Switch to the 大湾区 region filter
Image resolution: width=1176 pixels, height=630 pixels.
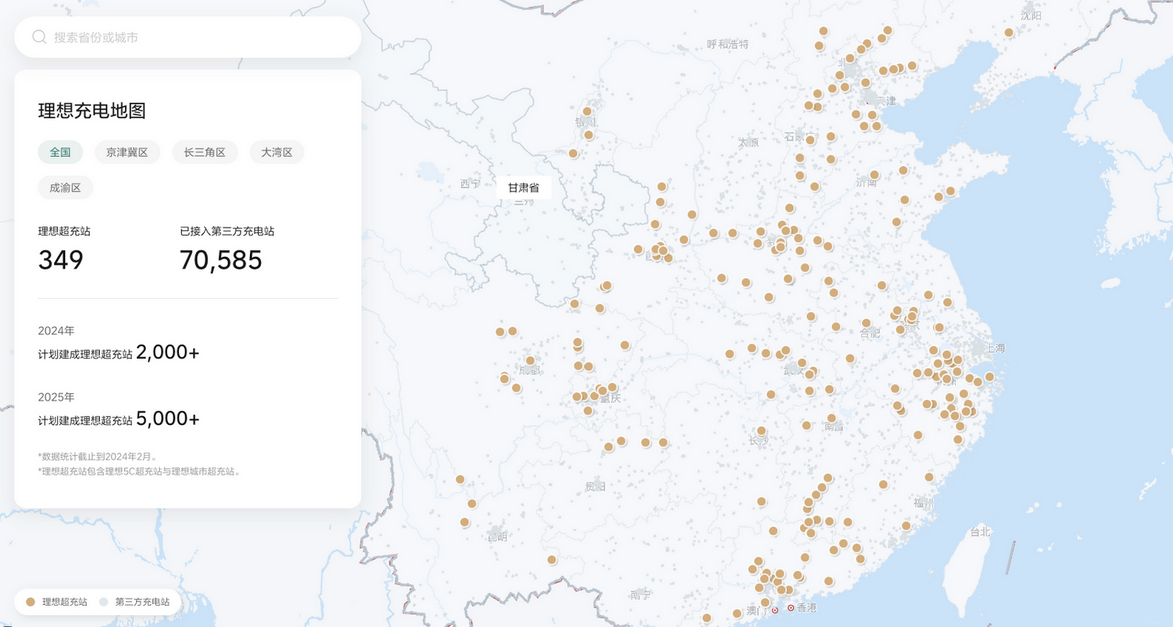point(277,152)
